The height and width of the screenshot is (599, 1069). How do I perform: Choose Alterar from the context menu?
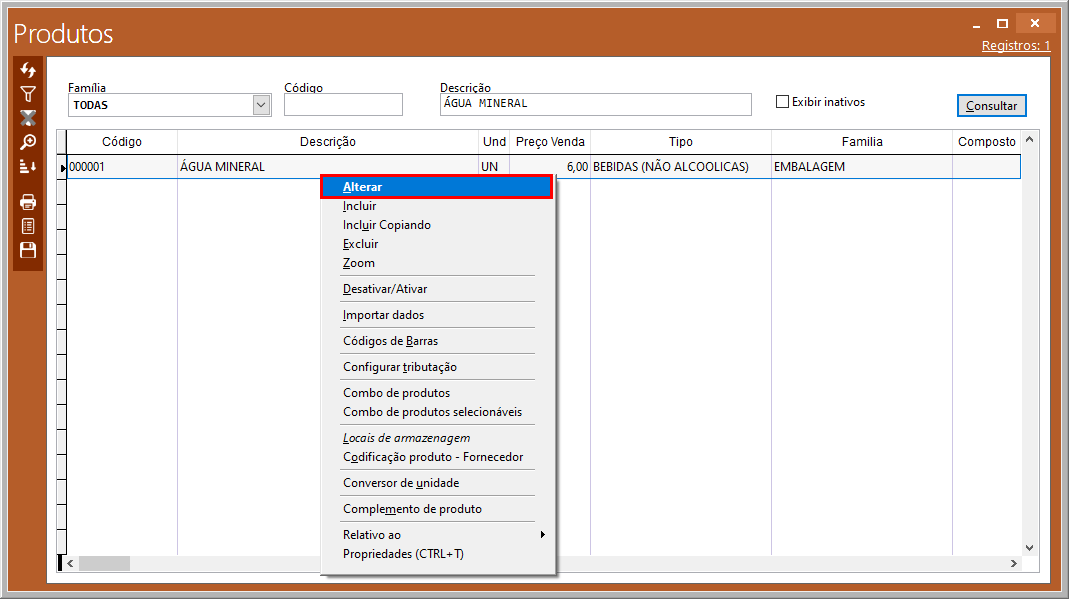click(362, 187)
